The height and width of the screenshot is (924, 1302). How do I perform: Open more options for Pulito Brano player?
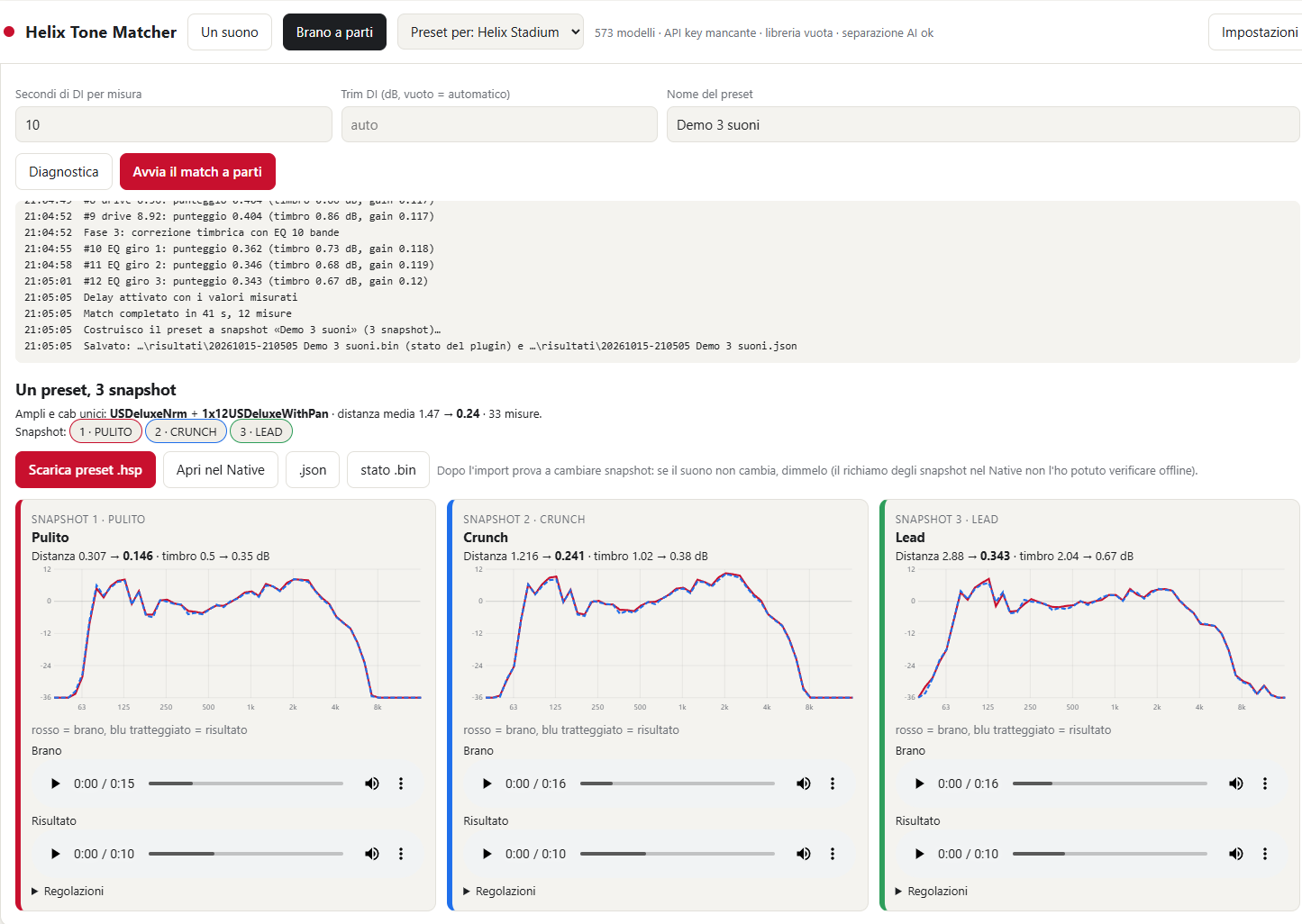(401, 784)
